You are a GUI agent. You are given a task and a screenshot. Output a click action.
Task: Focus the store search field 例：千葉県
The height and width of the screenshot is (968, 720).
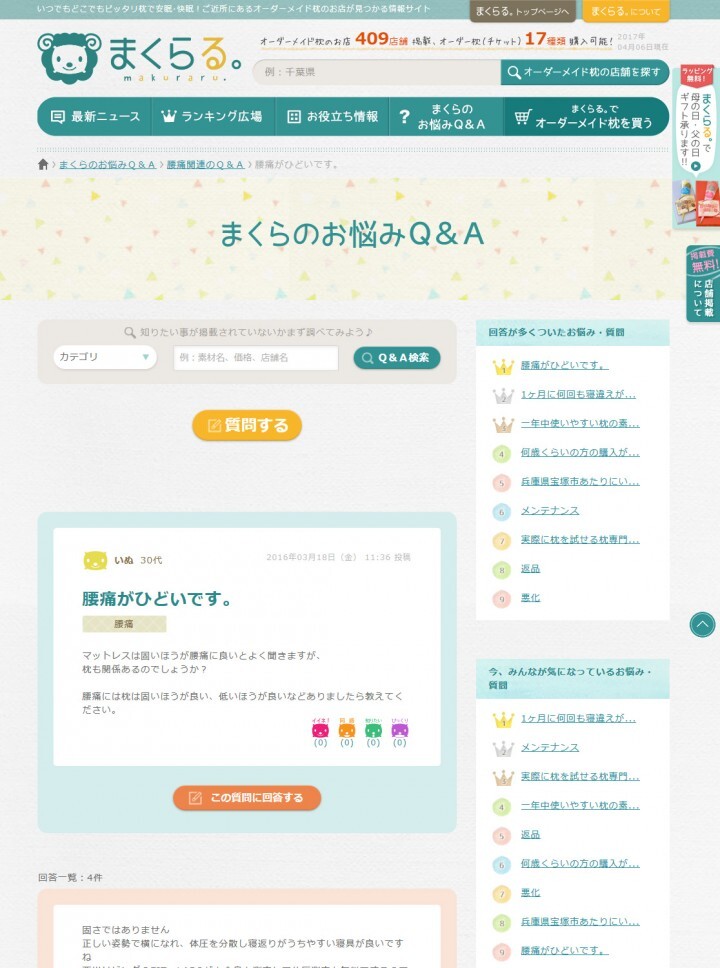[377, 72]
